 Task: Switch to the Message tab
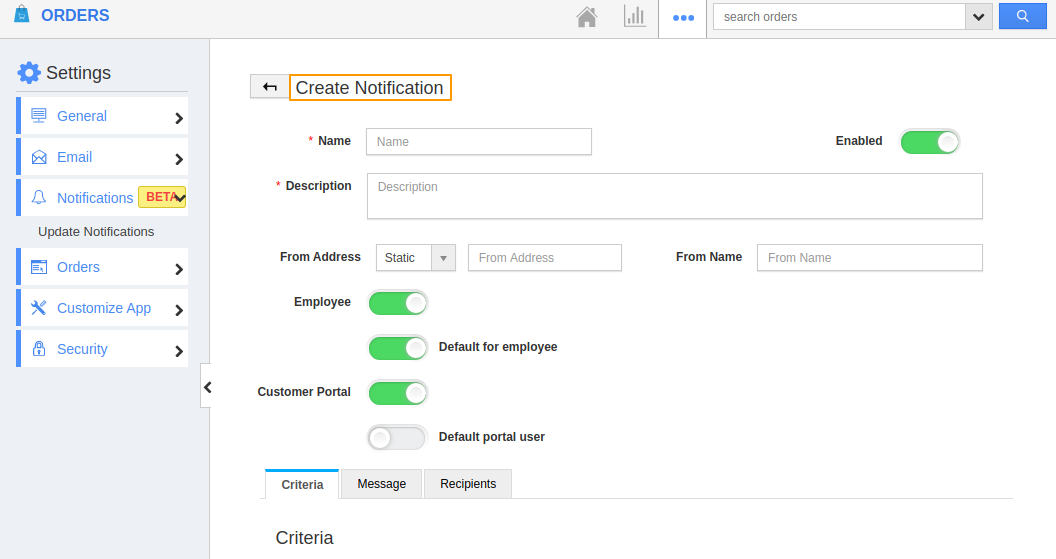point(381,484)
